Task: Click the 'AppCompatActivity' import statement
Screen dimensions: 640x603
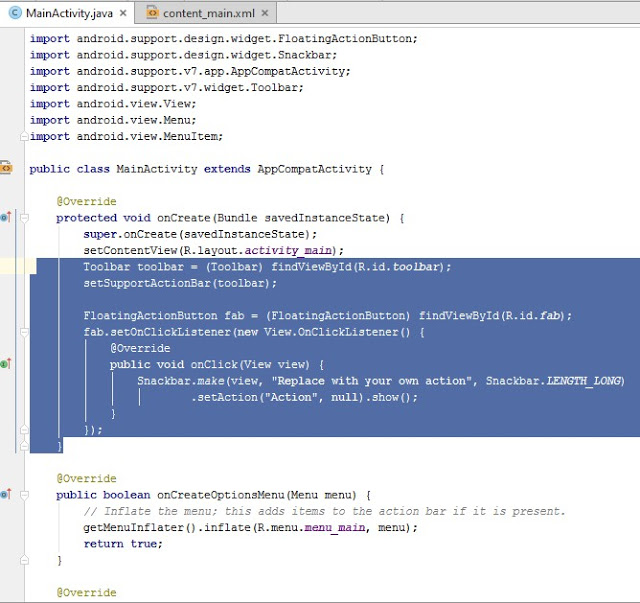Action: [x=190, y=71]
